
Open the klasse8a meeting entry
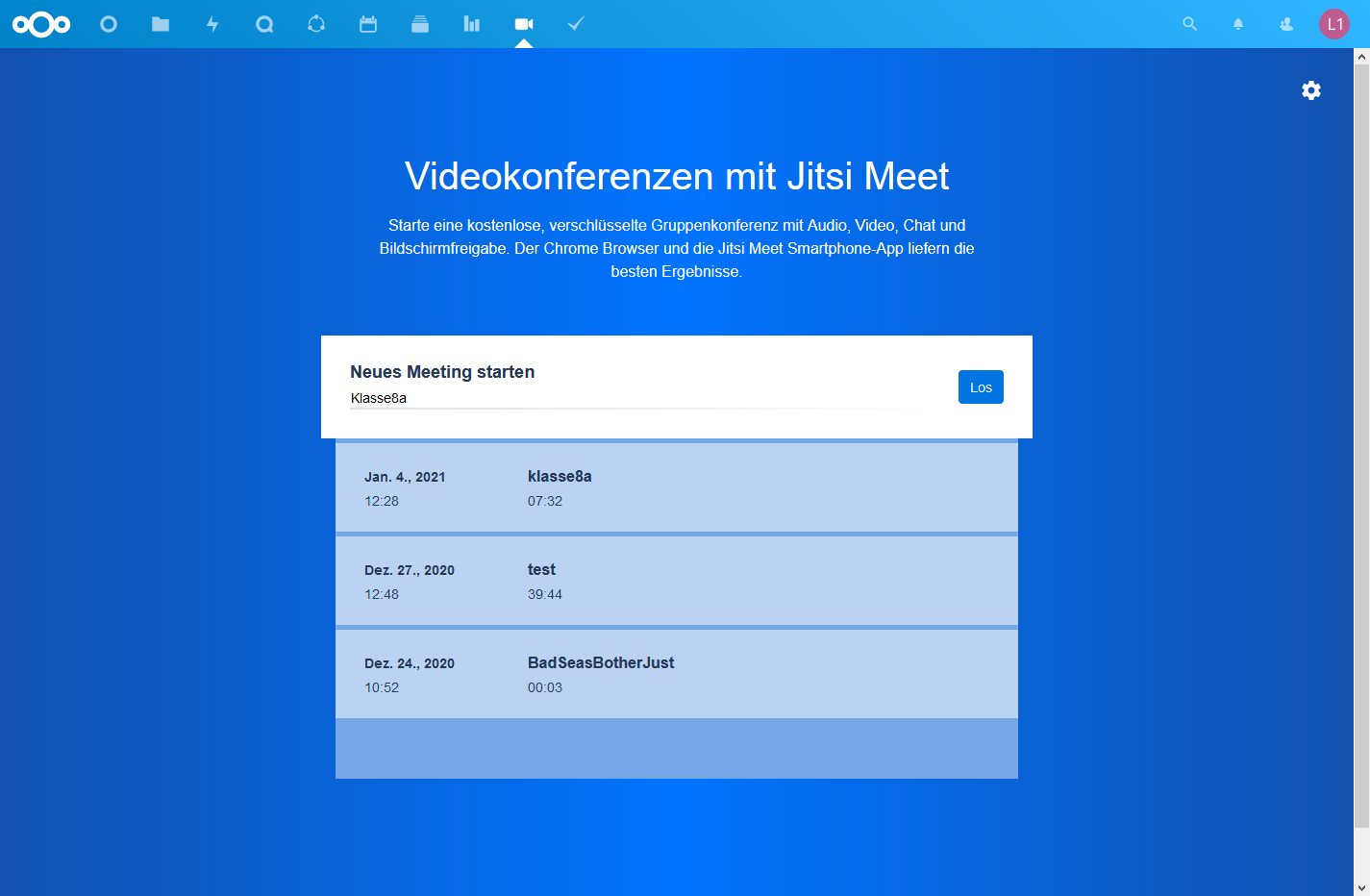[677, 487]
